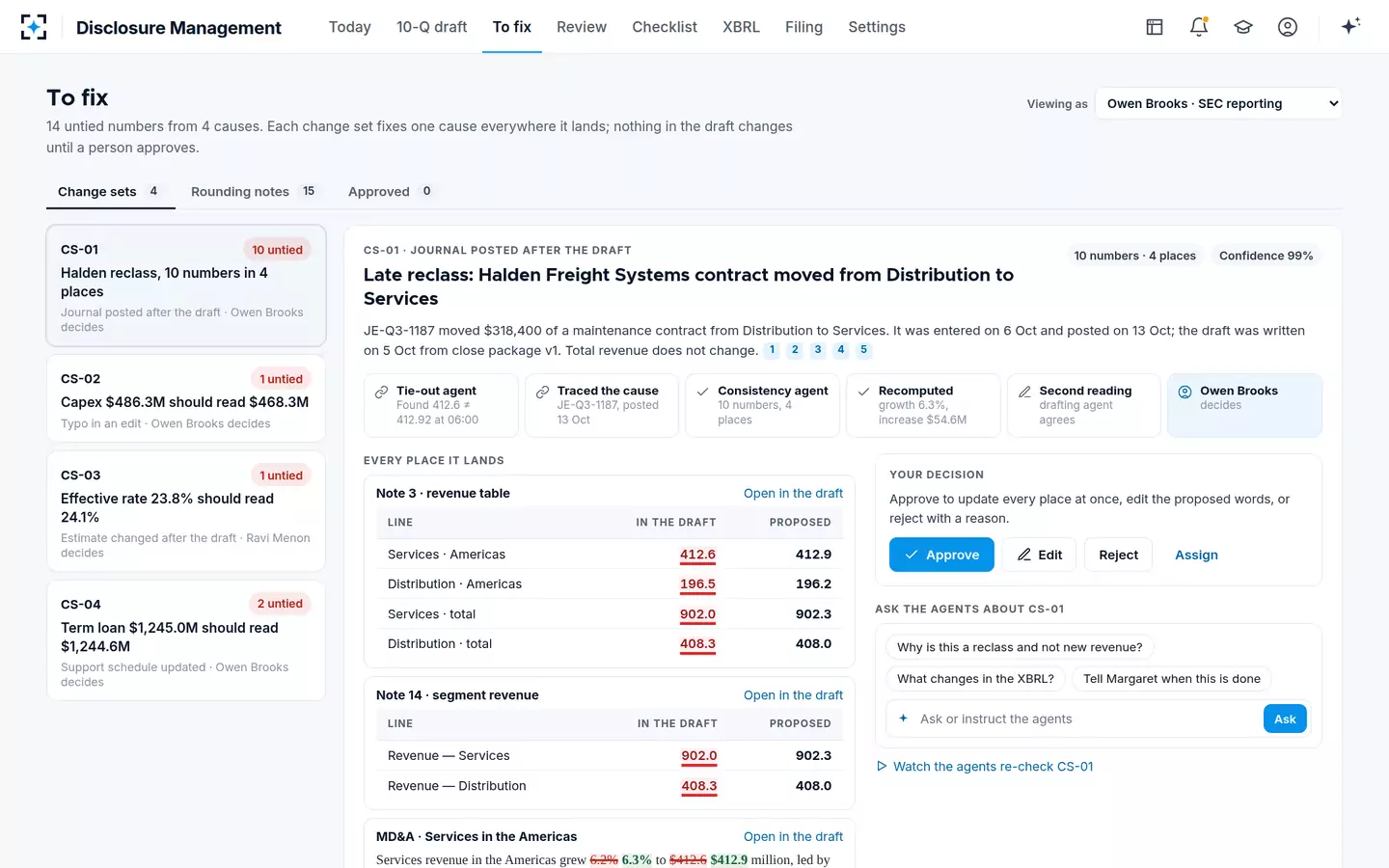Select the Change sets subtab

point(110,191)
